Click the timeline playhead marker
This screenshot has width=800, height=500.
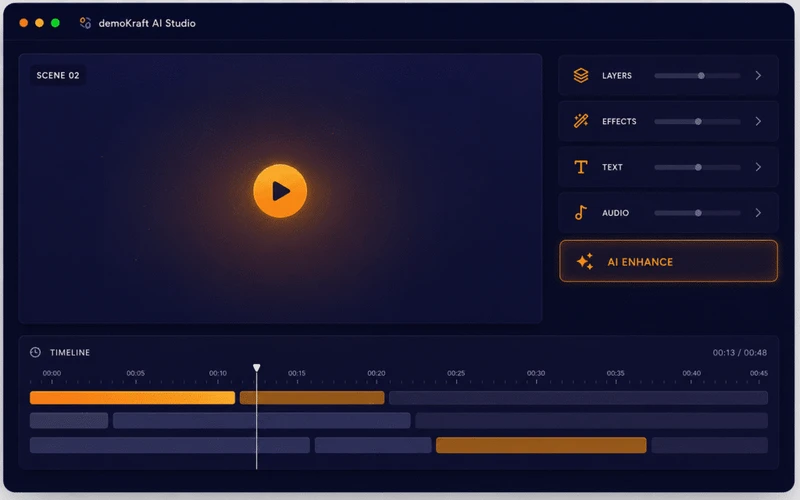tap(257, 368)
